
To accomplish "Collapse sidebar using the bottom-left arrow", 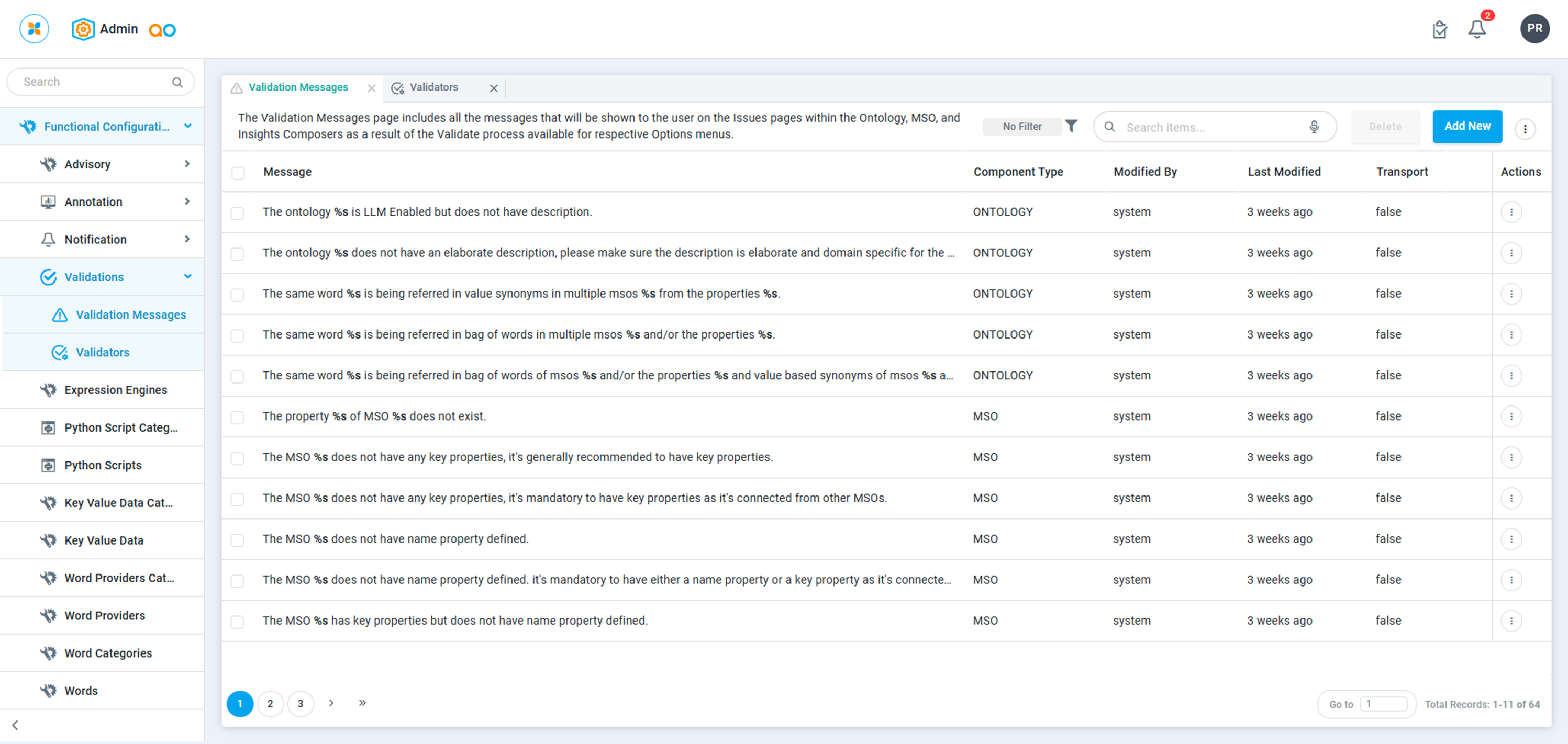I will pyautogui.click(x=15, y=725).
